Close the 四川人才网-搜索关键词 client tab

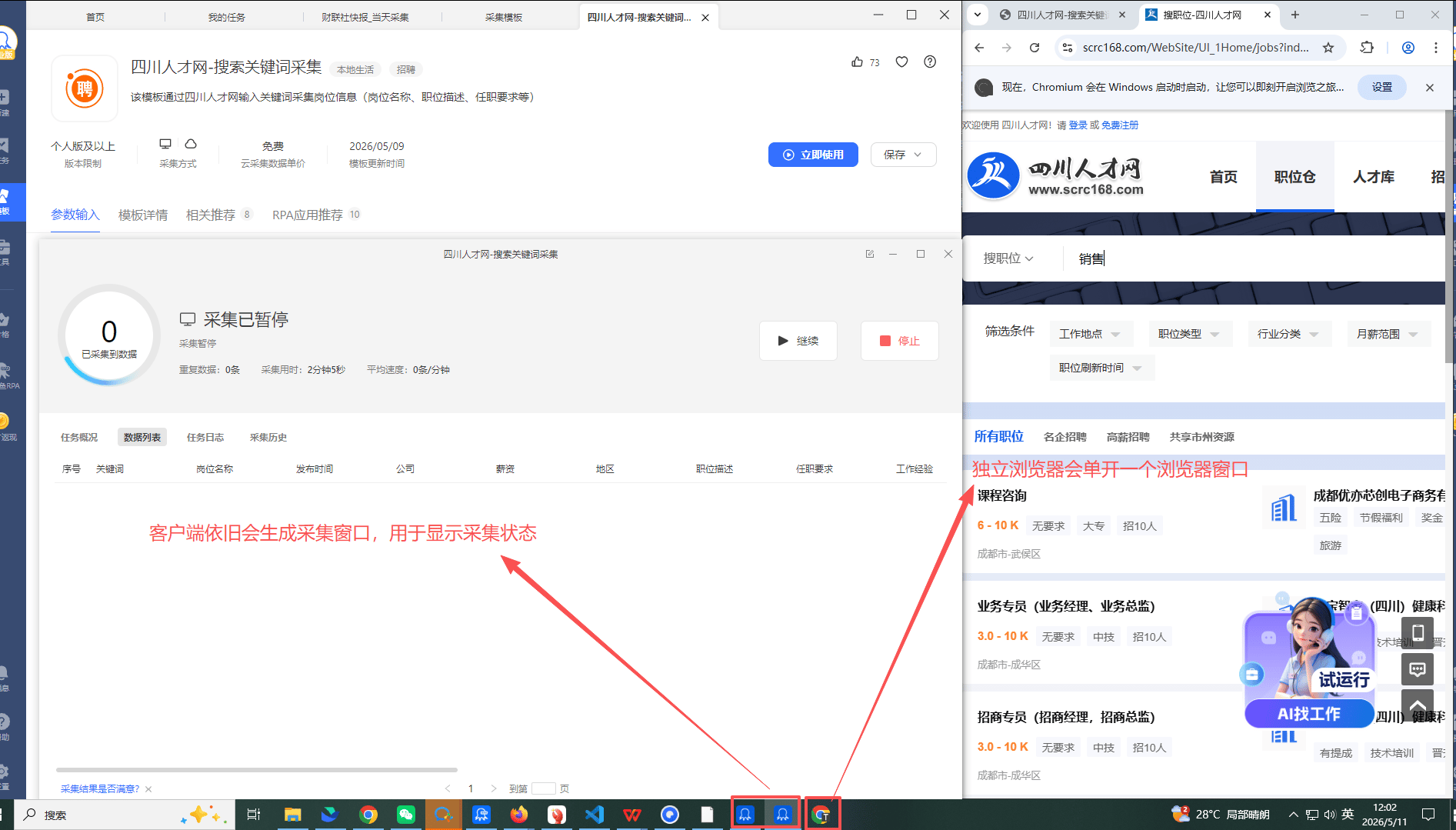click(705, 18)
